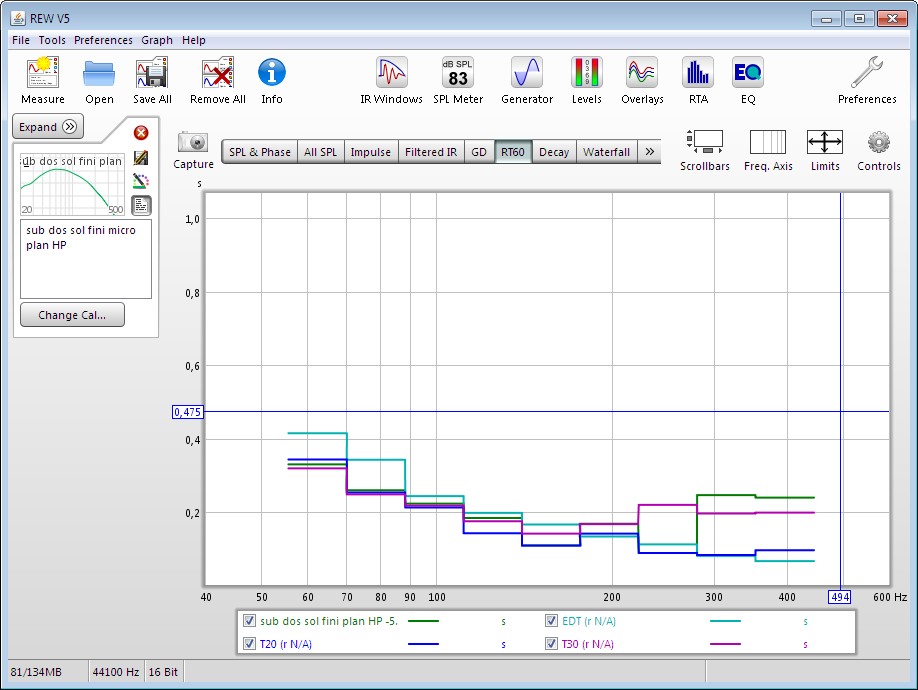Image resolution: width=918 pixels, height=690 pixels.
Task: Switch to the Decay tab
Action: [554, 152]
